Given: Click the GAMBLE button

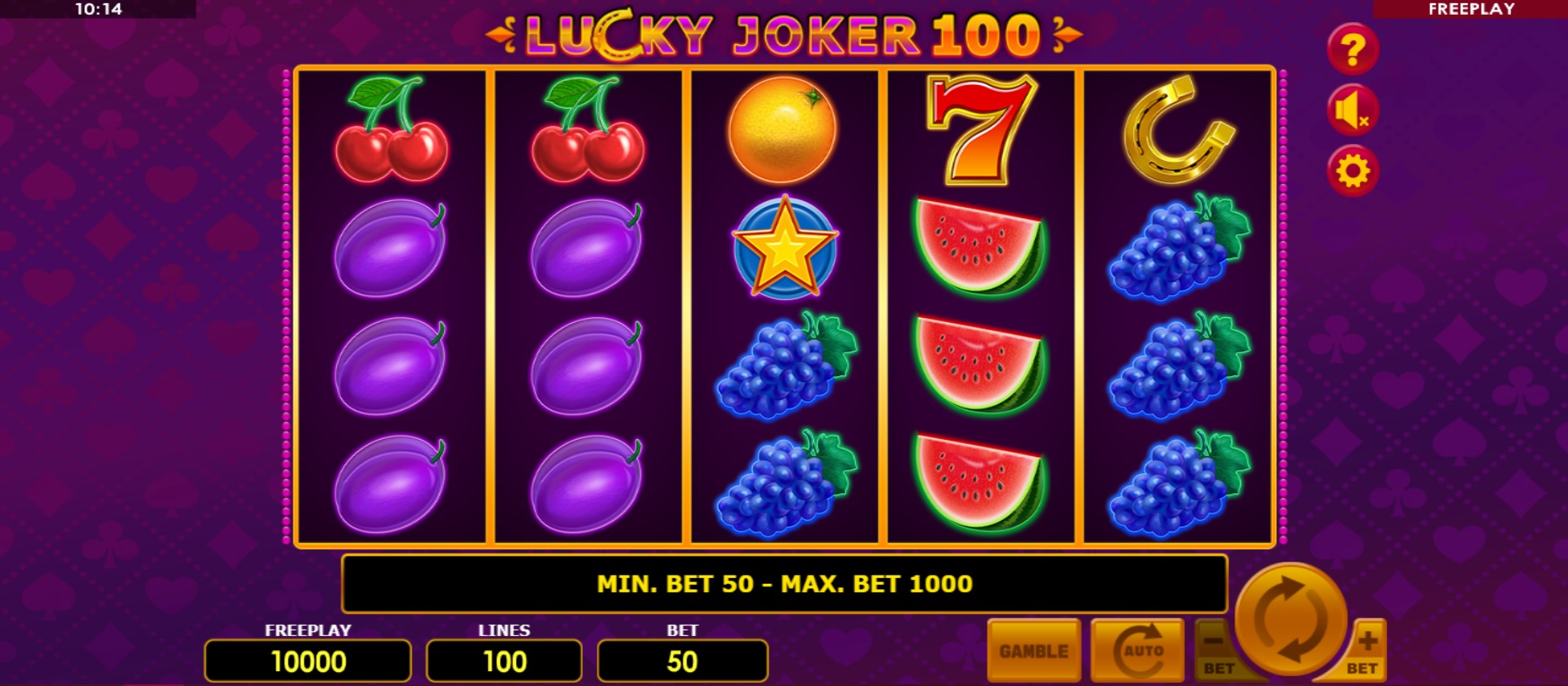Looking at the screenshot, I should [x=1034, y=651].
